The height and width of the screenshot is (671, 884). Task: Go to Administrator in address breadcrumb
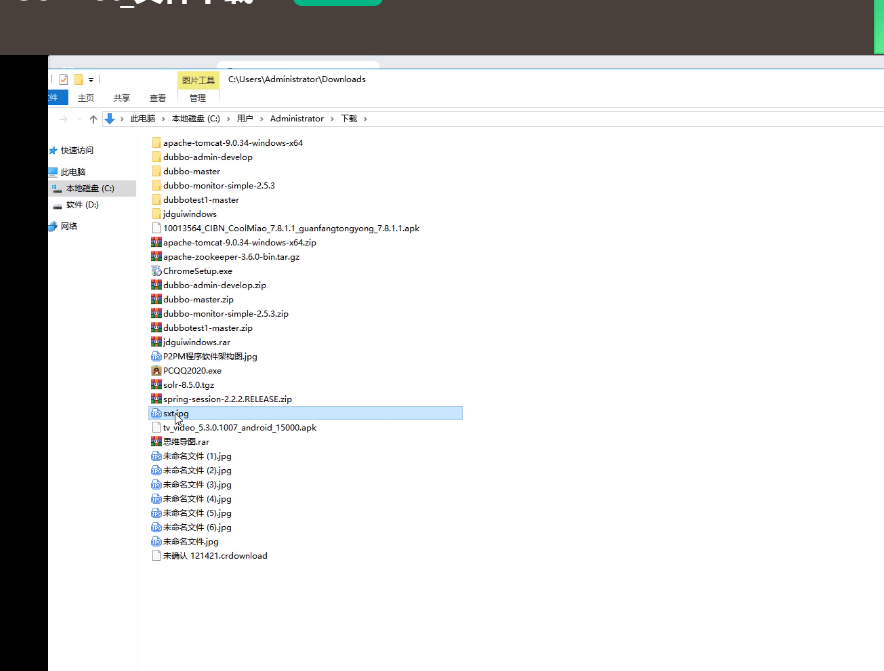(297, 118)
